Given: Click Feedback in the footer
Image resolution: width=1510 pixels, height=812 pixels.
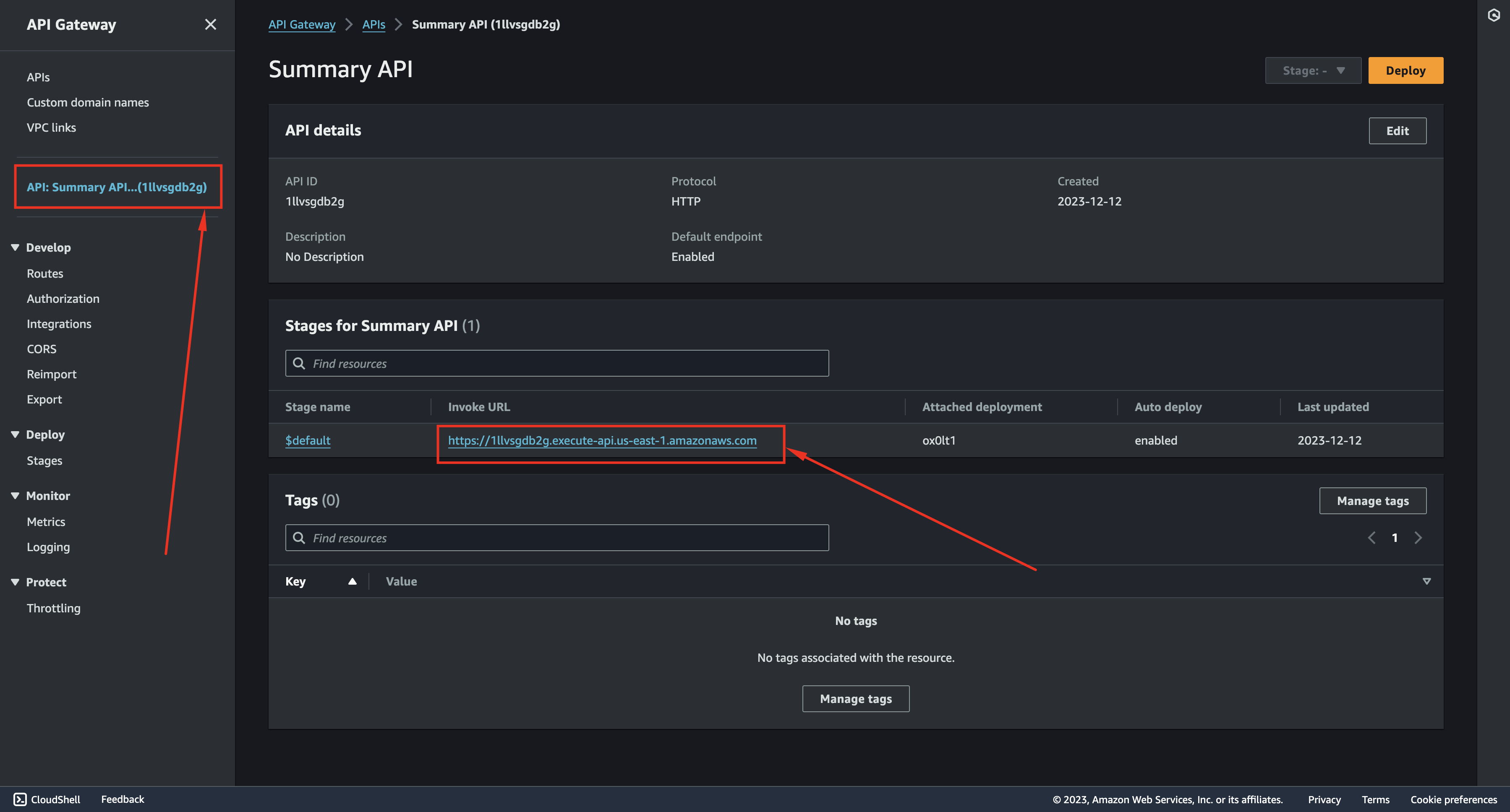Looking at the screenshot, I should [123, 799].
